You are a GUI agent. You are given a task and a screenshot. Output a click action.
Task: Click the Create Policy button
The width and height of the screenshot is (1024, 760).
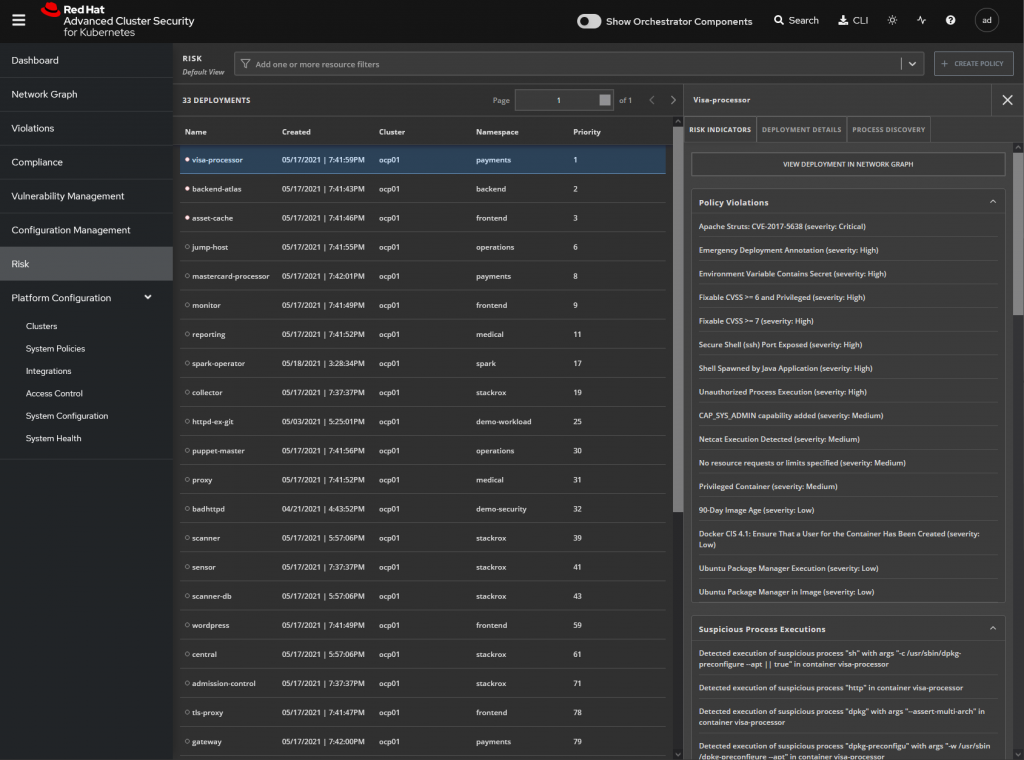click(x=973, y=63)
